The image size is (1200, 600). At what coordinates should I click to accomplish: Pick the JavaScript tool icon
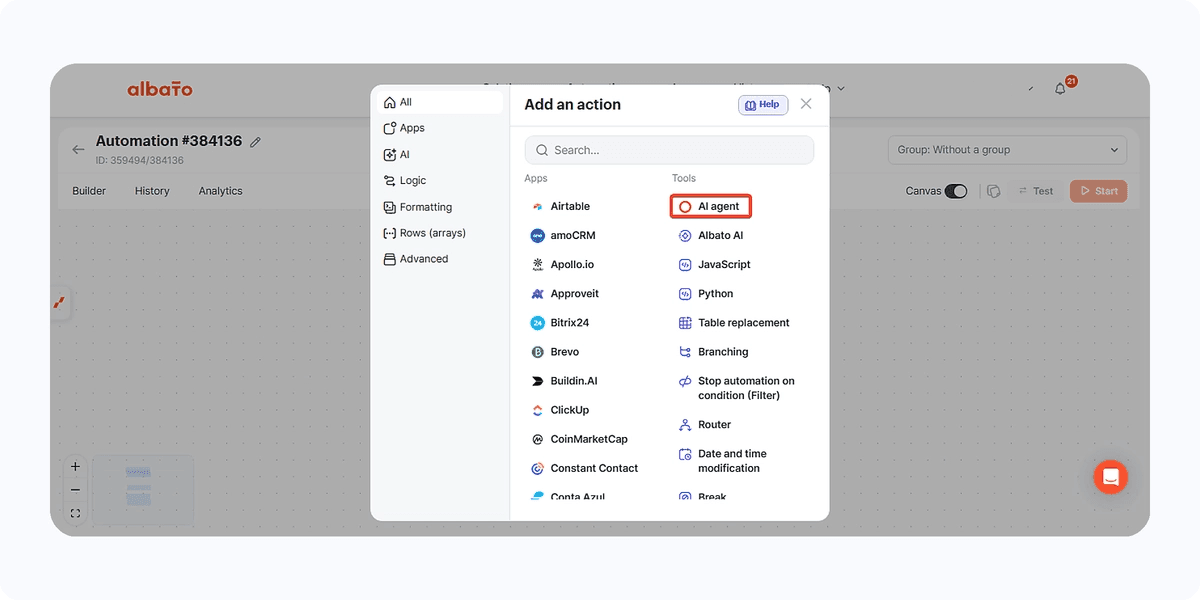685,265
